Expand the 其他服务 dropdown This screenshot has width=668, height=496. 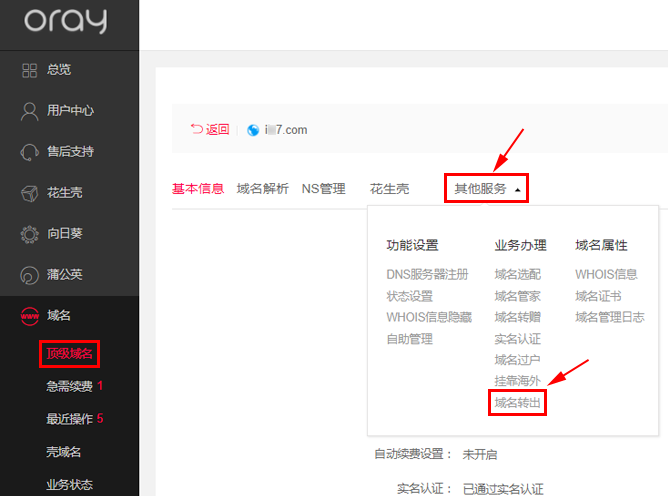point(487,188)
